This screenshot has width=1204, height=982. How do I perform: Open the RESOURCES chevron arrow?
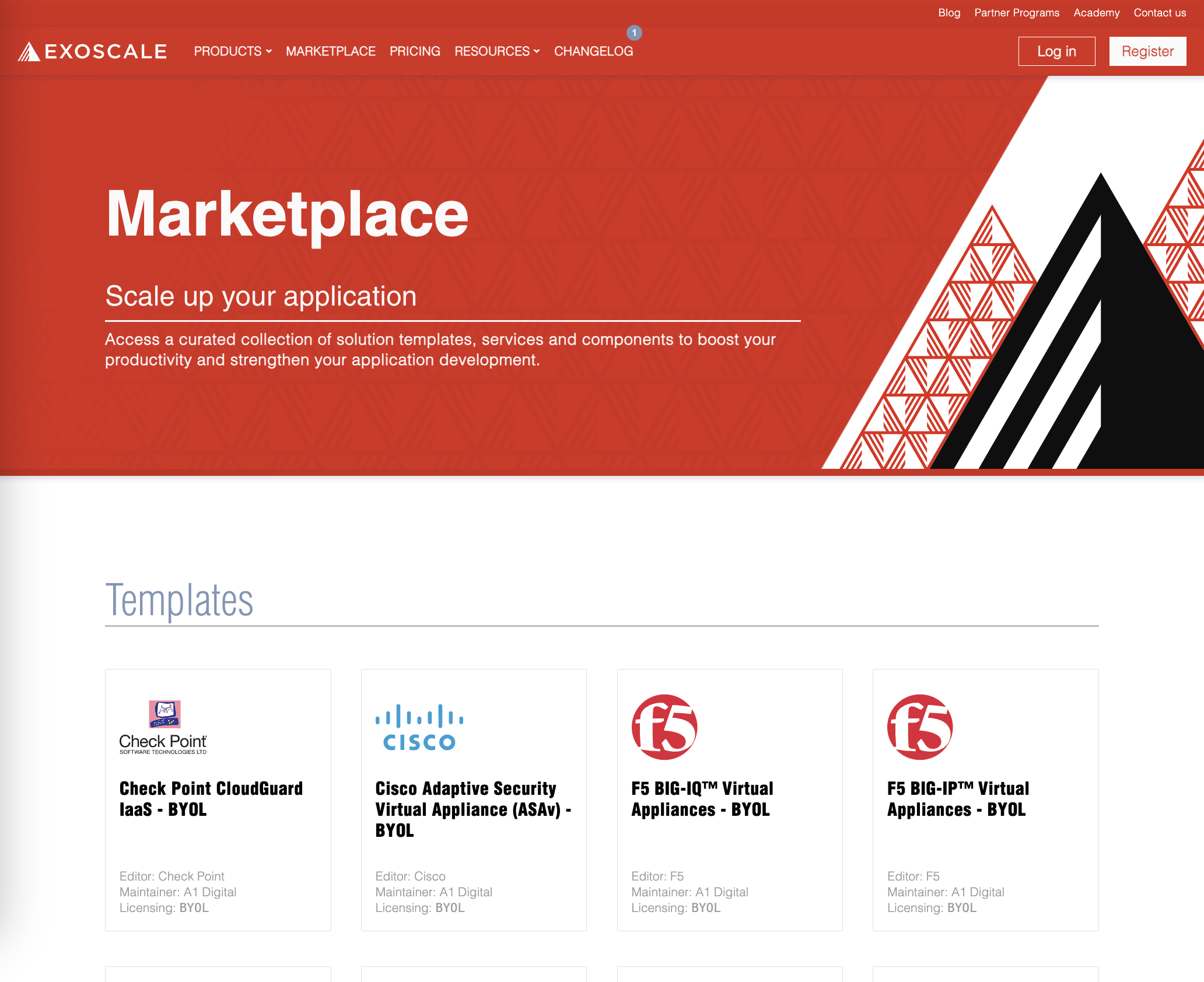(537, 51)
